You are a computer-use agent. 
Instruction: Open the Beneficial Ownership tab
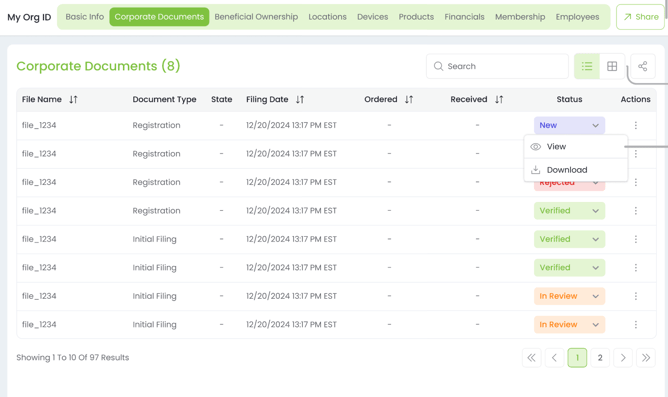point(256,17)
